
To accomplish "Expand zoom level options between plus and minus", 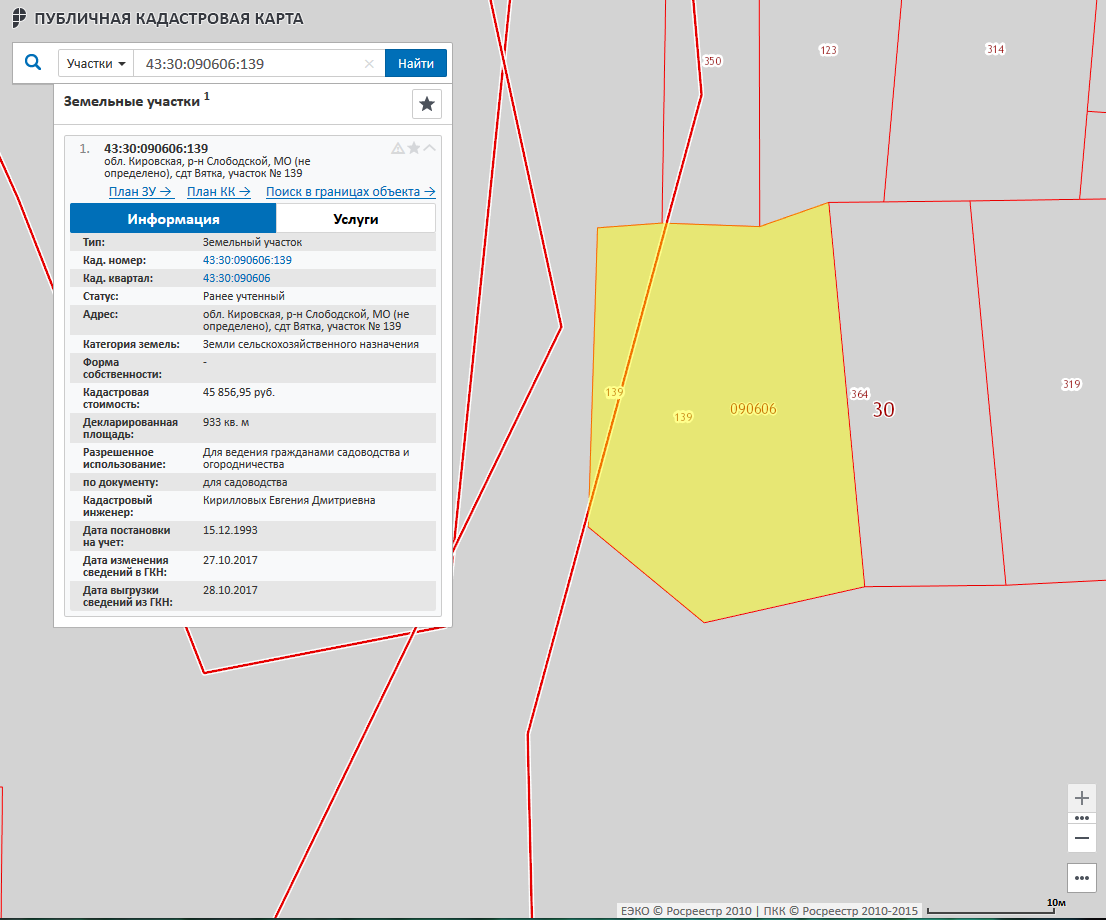I will [1081, 818].
